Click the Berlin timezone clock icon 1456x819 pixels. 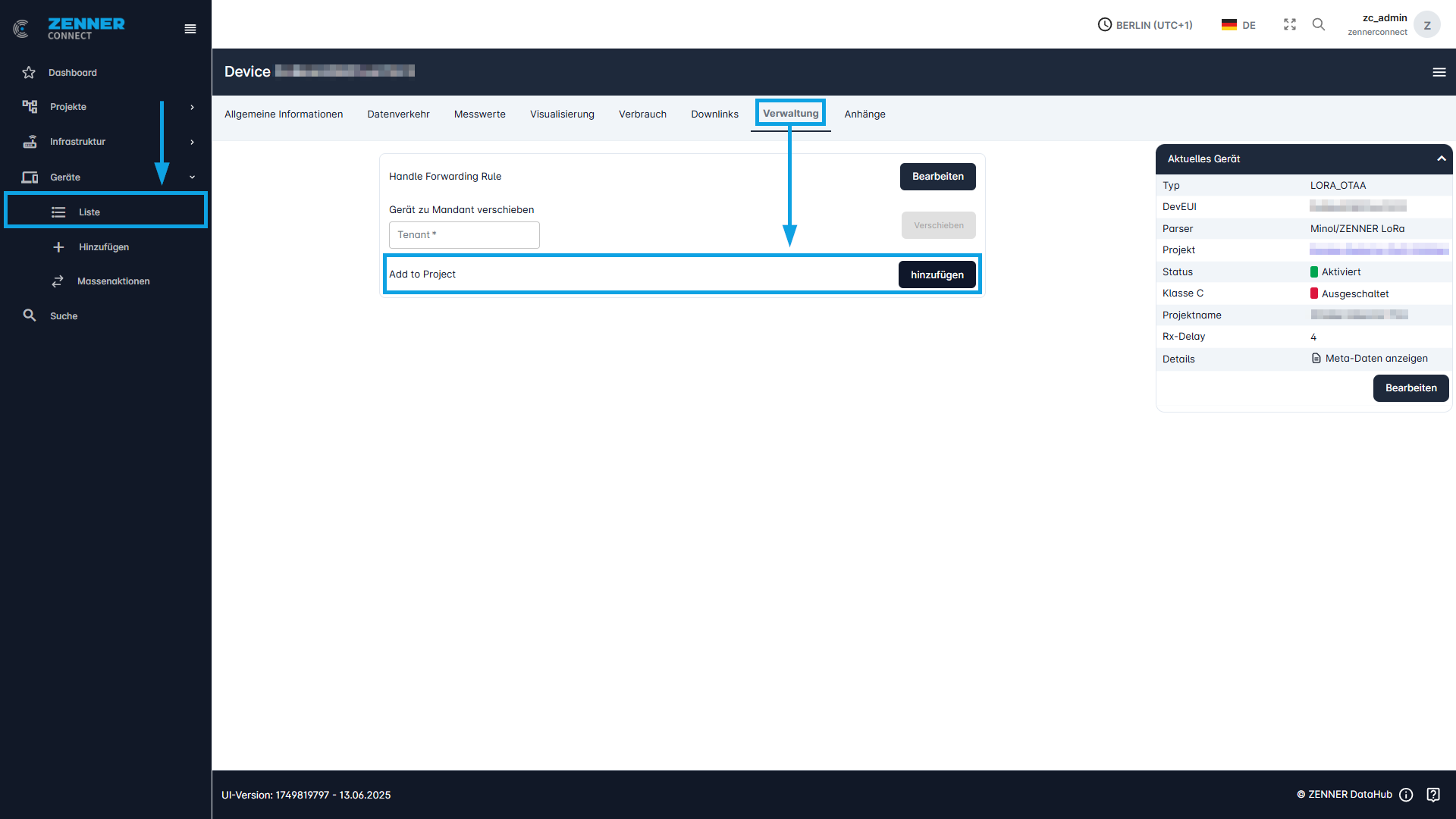tap(1105, 25)
